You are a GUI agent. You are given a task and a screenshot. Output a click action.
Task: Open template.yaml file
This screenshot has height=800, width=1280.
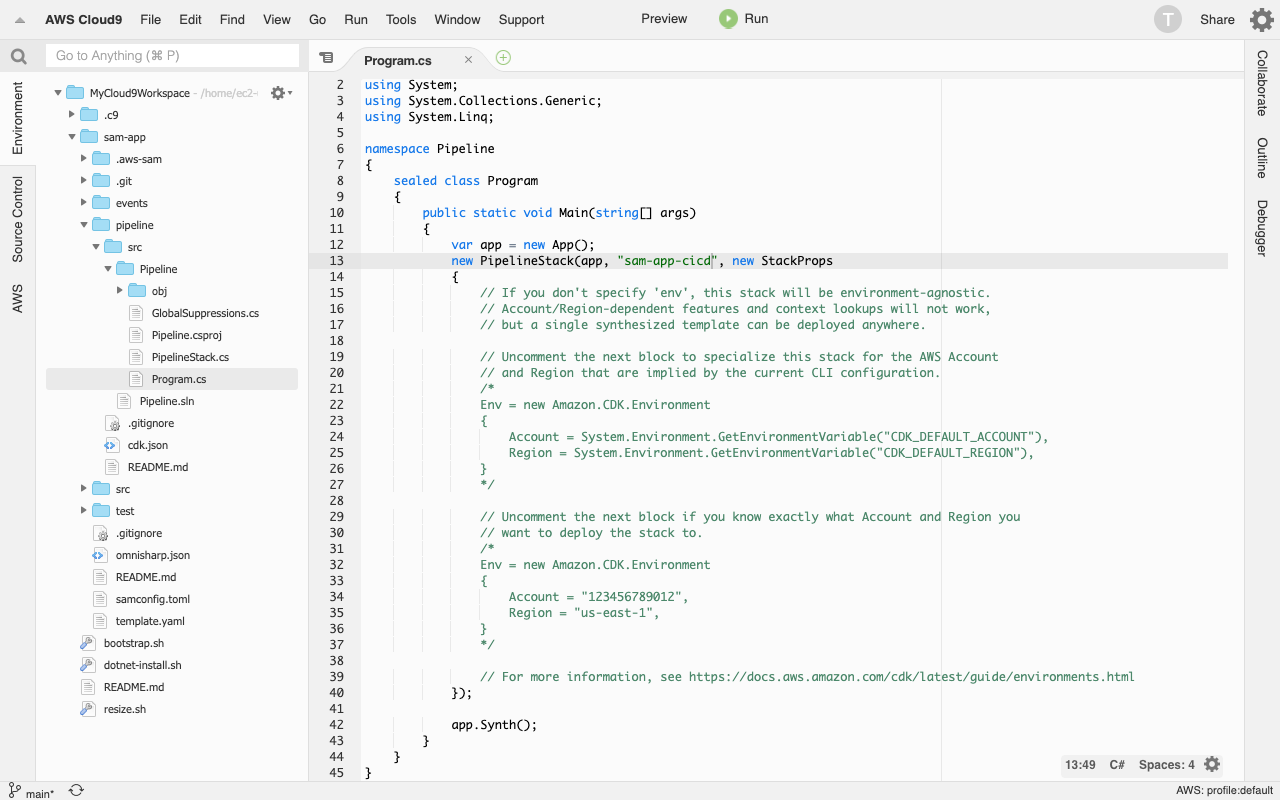[x=150, y=621]
